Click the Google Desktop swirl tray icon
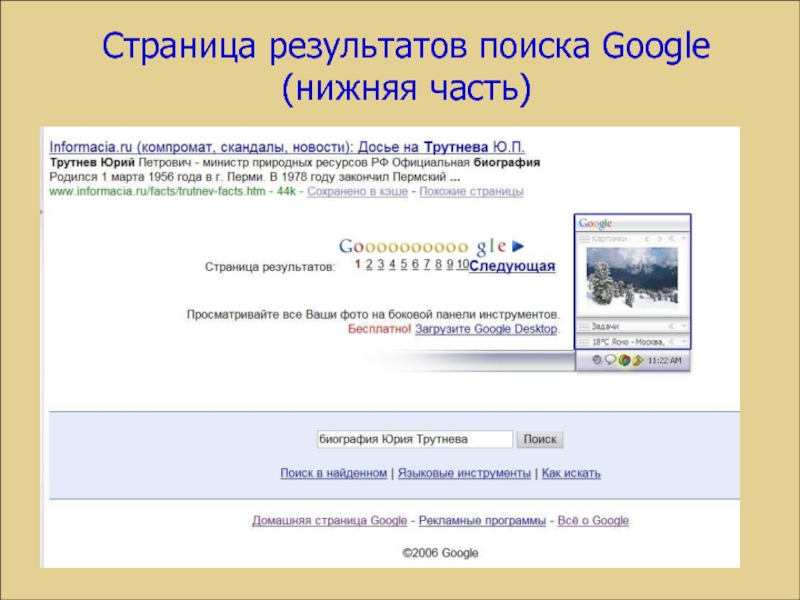800x600 pixels. point(624,360)
